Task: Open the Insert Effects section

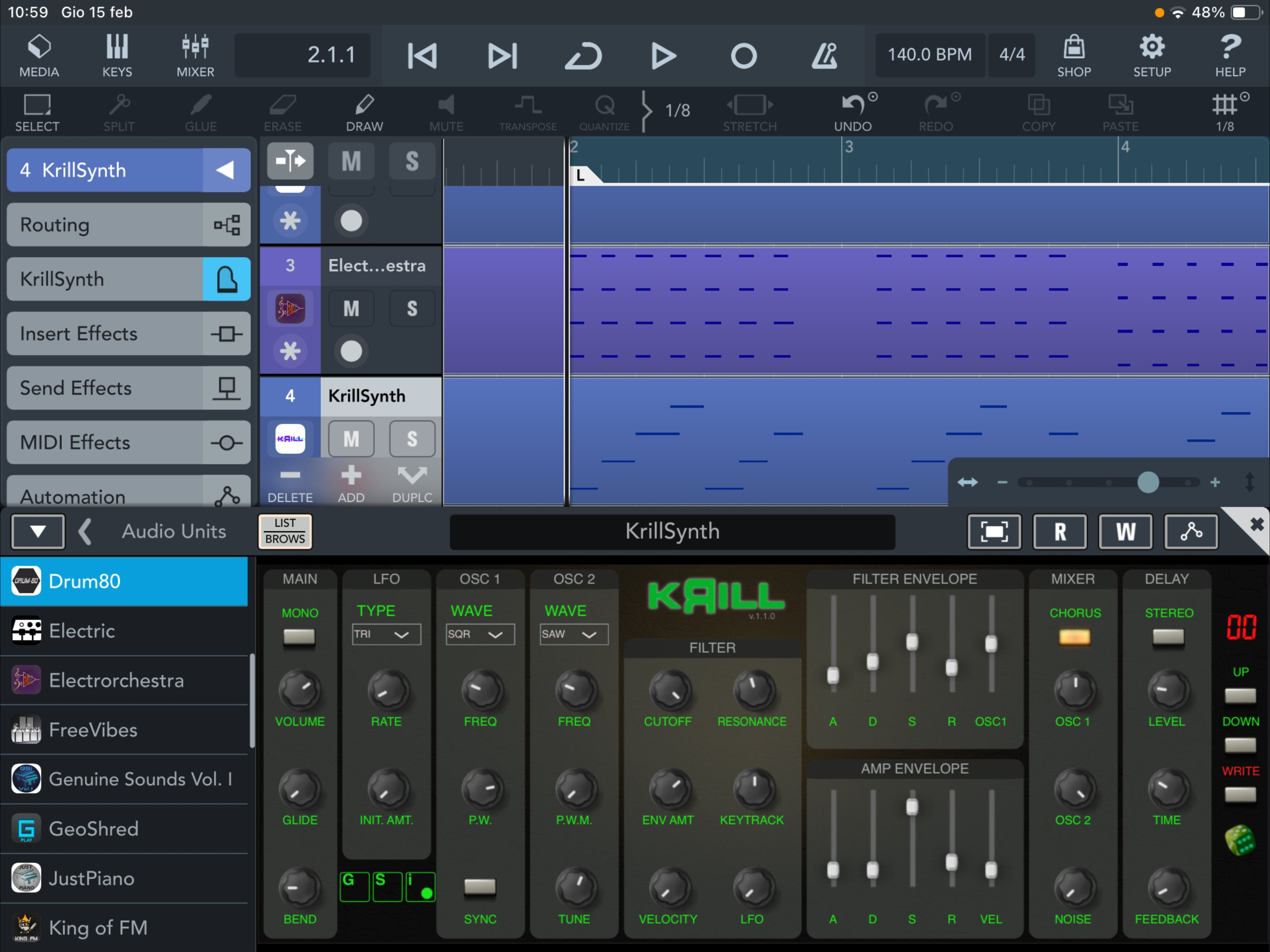Action: point(129,334)
